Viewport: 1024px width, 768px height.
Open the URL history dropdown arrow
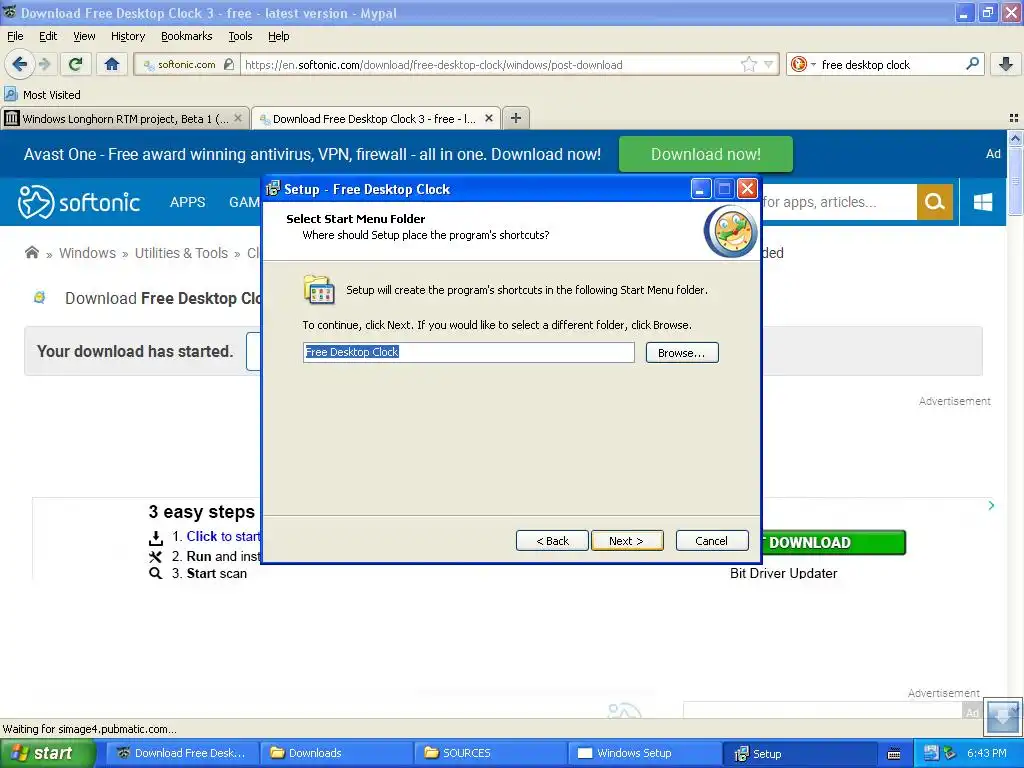pos(769,65)
